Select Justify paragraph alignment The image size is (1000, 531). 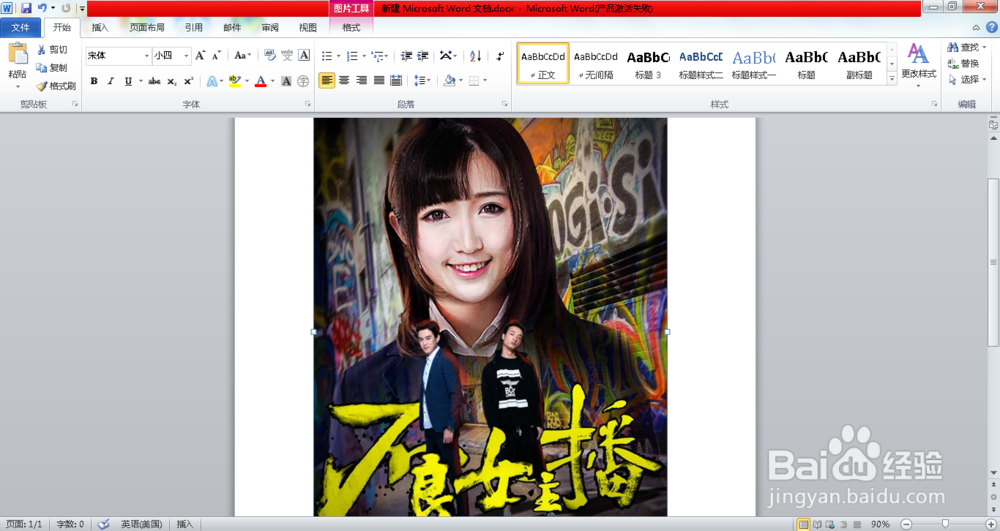coord(379,80)
